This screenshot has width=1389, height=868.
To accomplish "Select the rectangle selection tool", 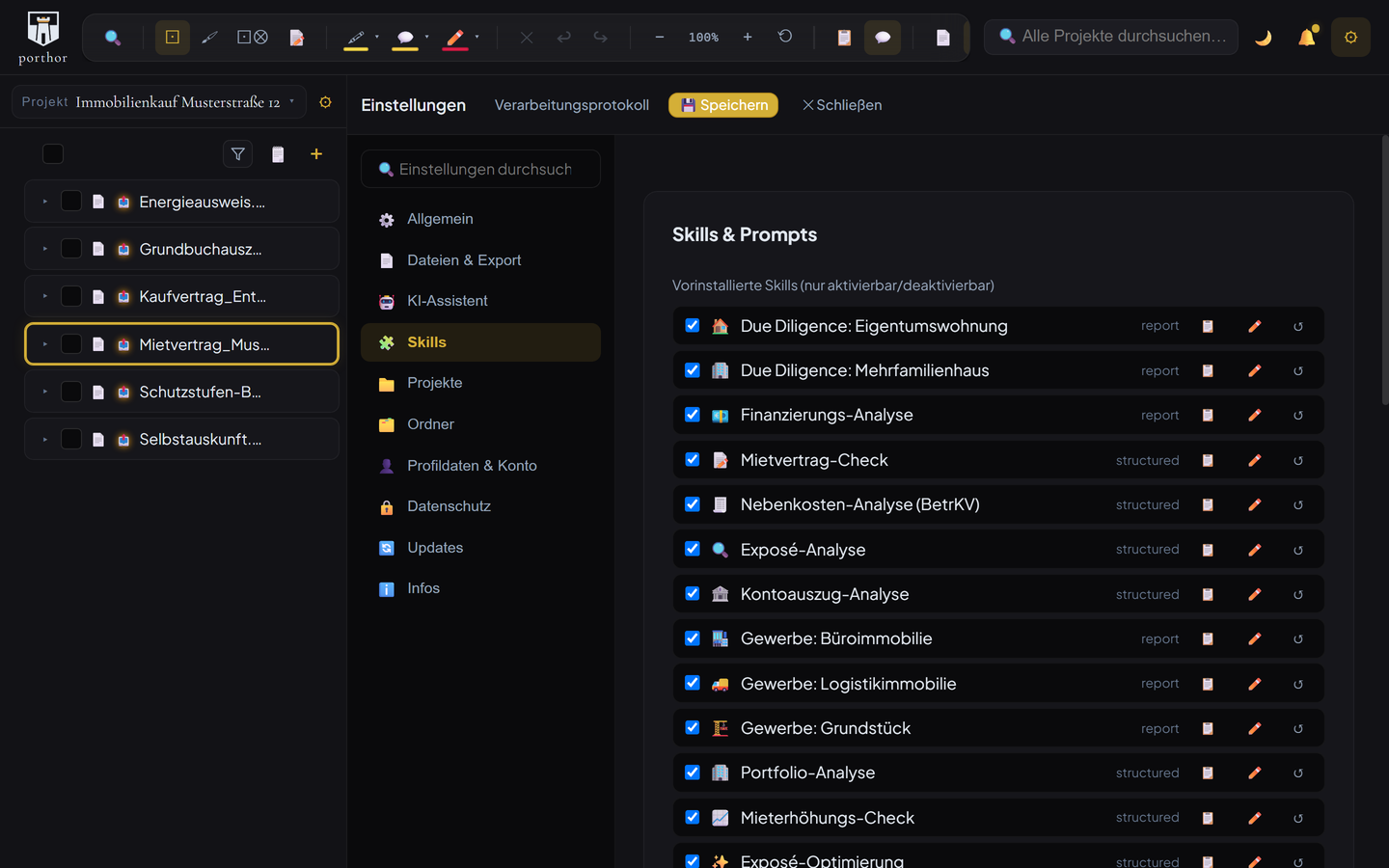I will click(173, 38).
